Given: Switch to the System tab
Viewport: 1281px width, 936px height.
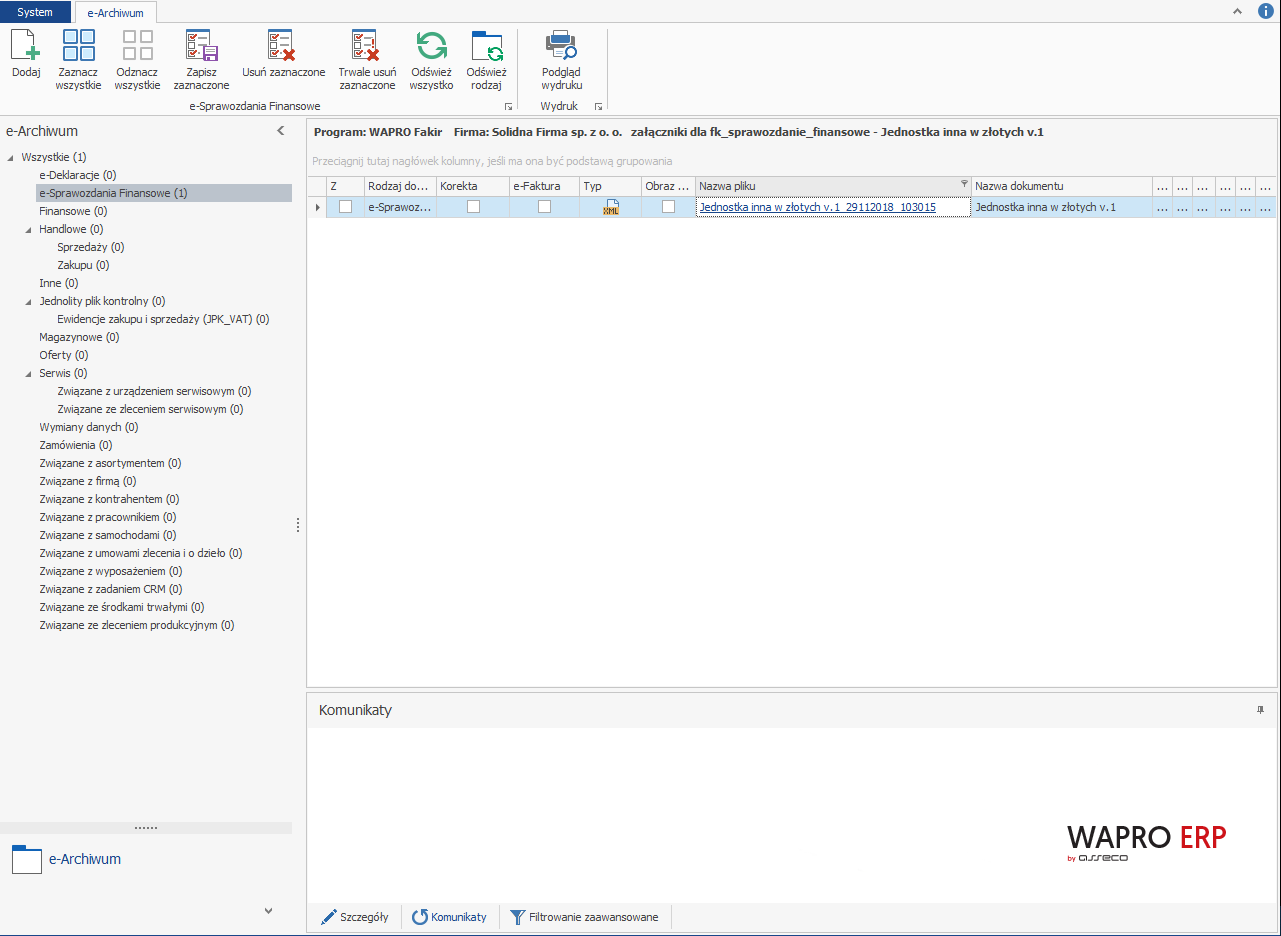Looking at the screenshot, I should pyautogui.click(x=35, y=12).
